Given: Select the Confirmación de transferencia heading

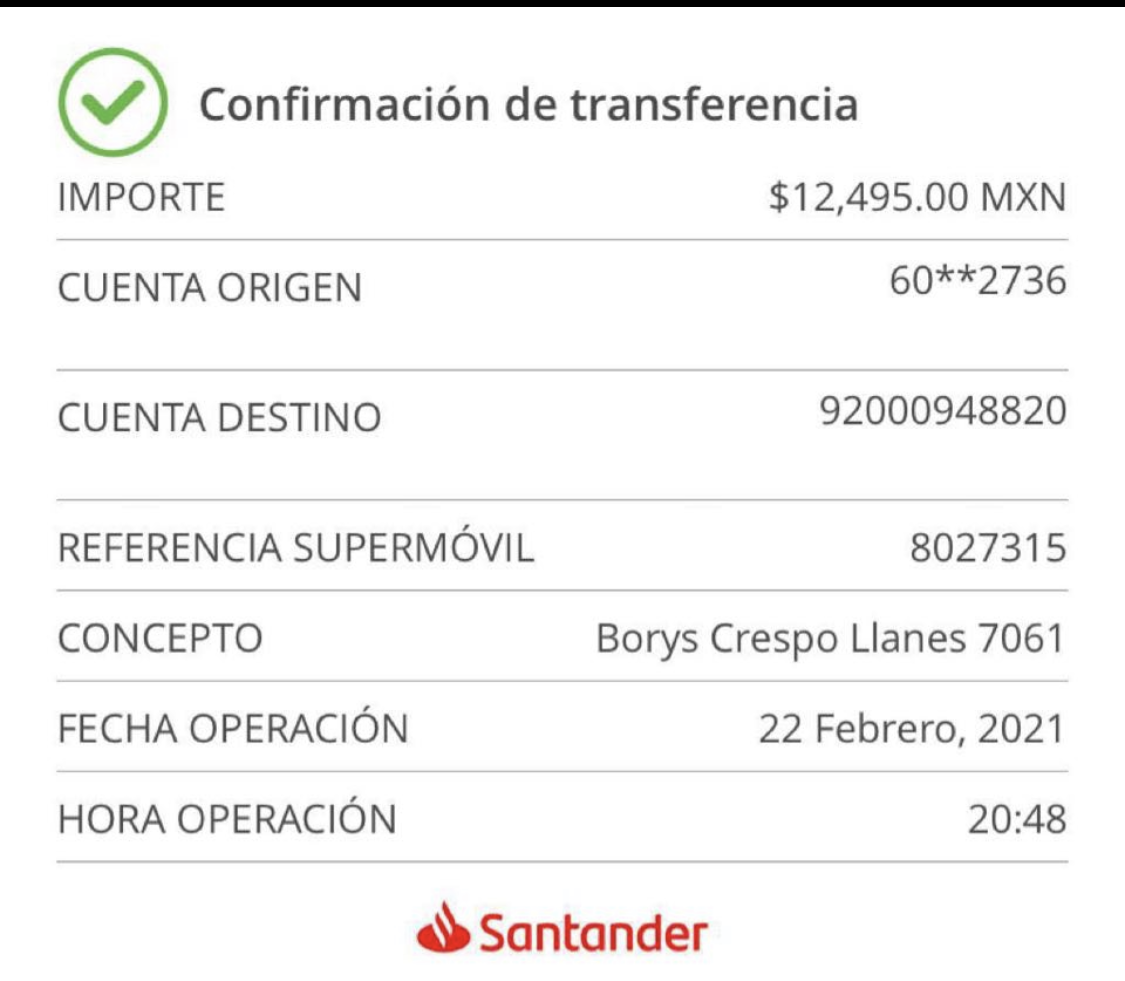Looking at the screenshot, I should coord(528,104).
